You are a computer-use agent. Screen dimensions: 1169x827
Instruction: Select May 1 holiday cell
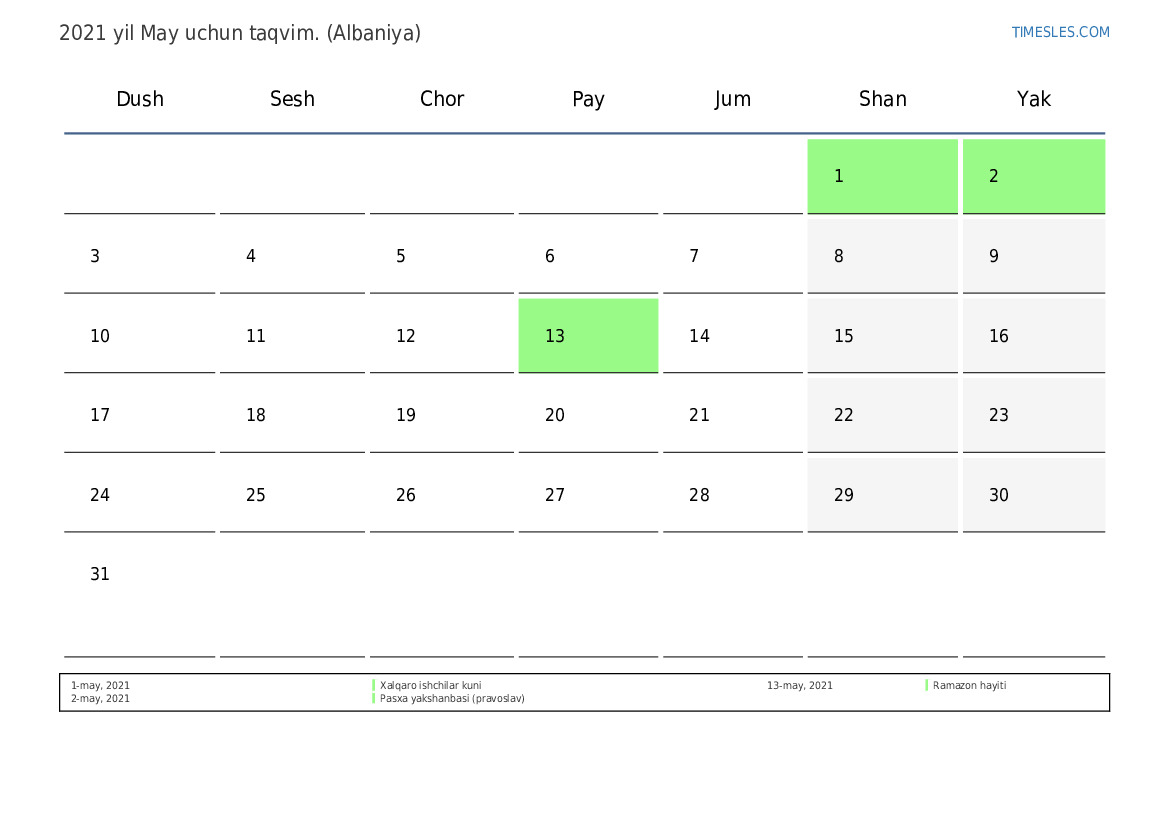point(882,176)
